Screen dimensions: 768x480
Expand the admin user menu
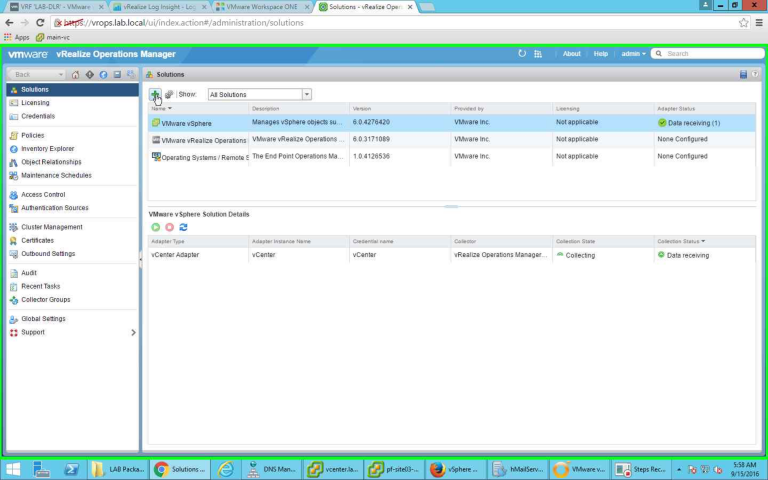[x=633, y=54]
